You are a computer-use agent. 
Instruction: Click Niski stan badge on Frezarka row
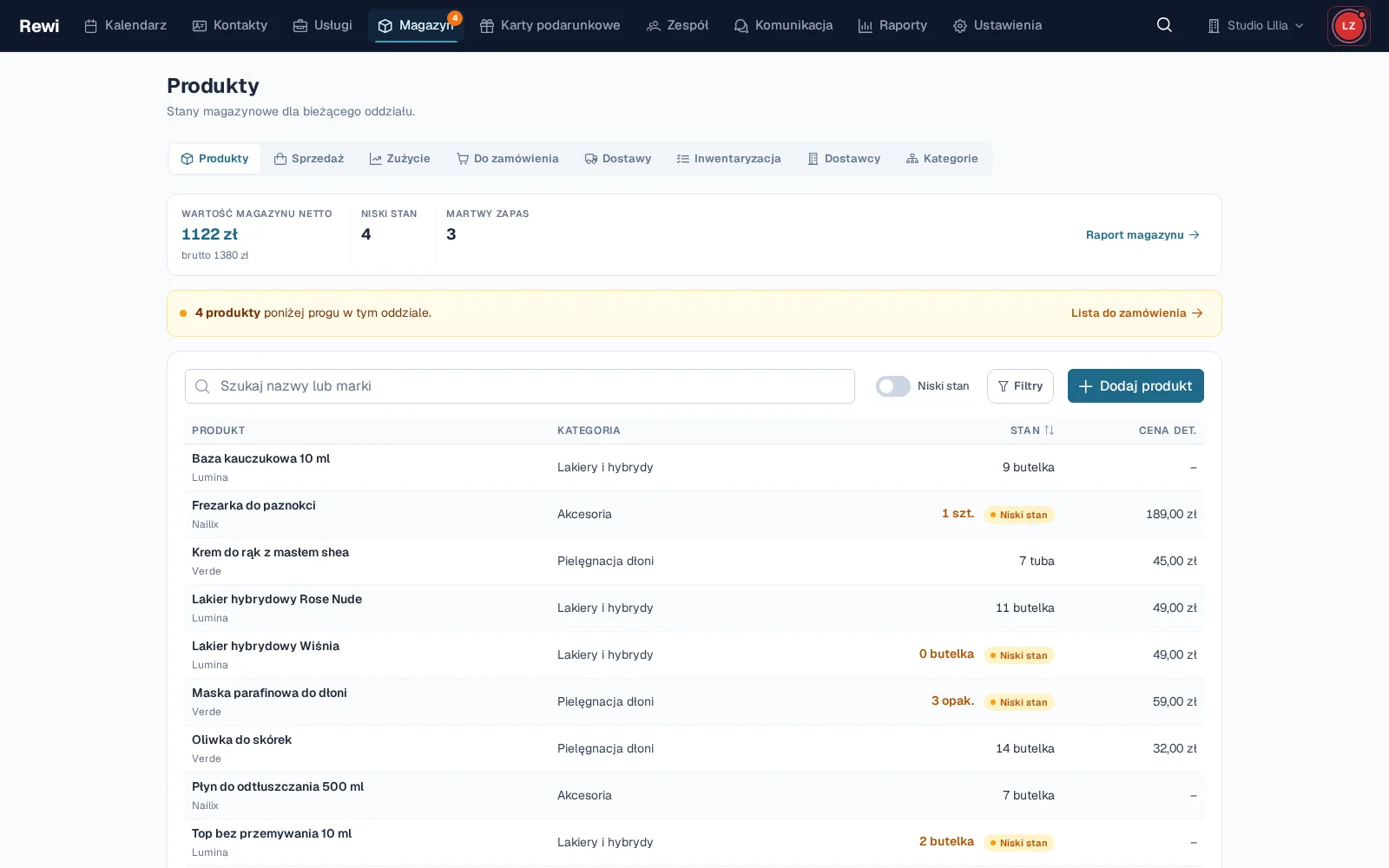(1018, 515)
